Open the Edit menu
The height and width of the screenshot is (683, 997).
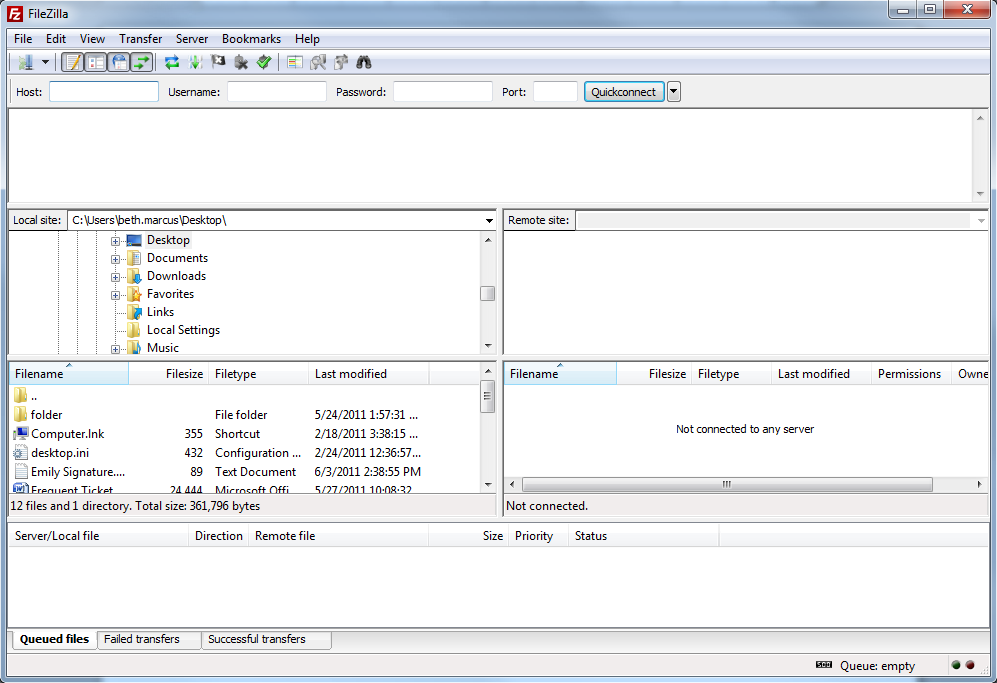(56, 39)
